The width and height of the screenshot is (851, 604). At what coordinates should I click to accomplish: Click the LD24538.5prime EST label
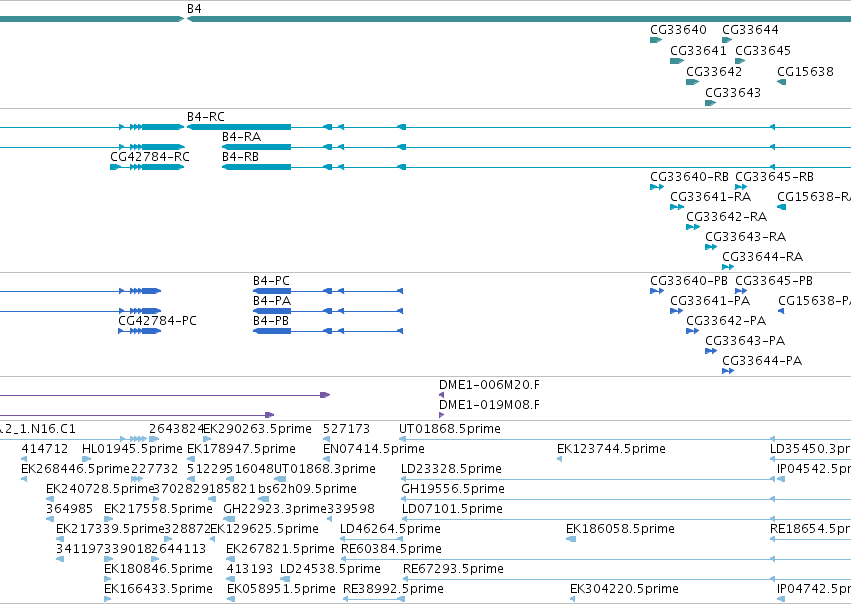coord(330,569)
